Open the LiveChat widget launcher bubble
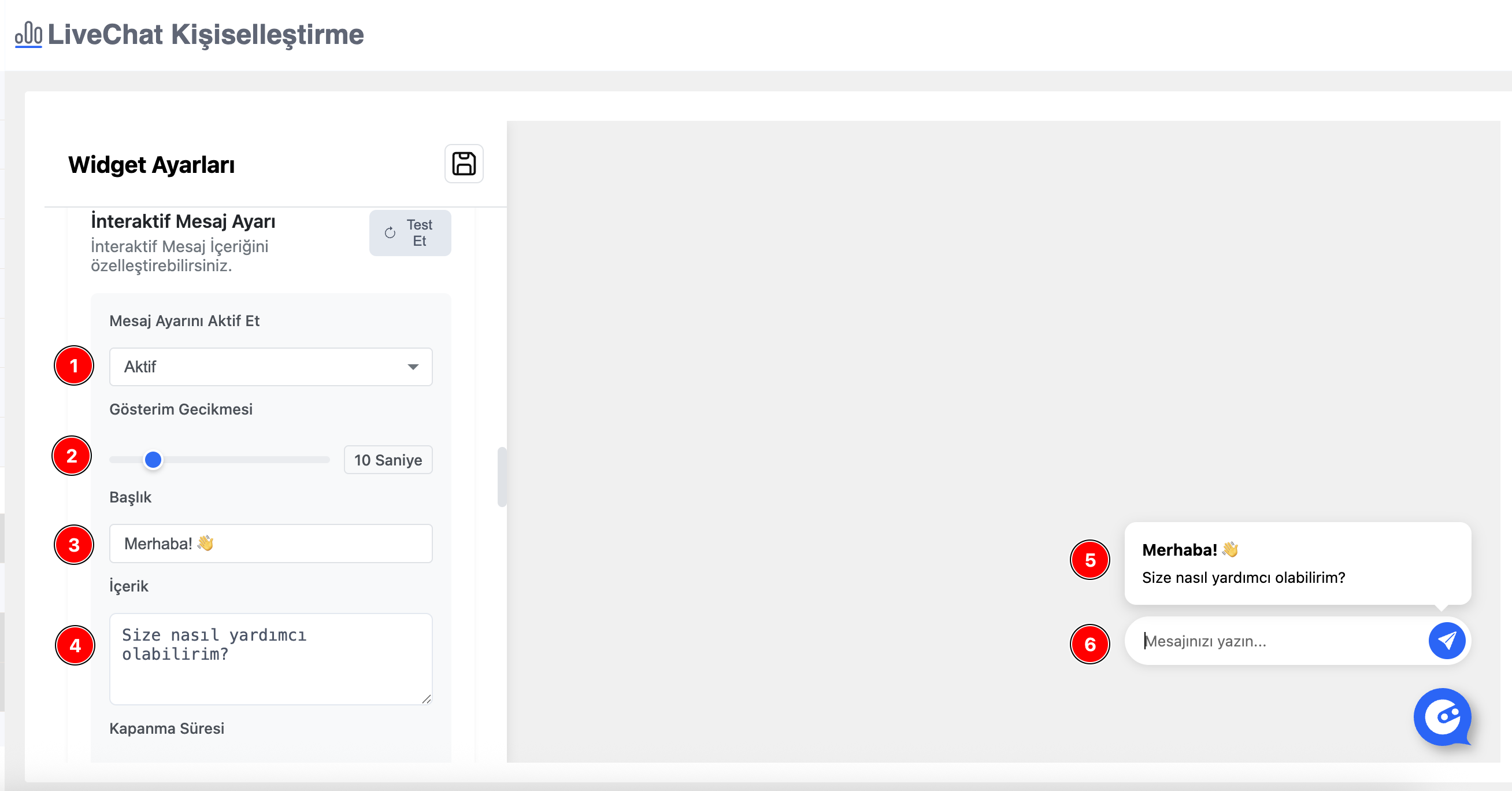The image size is (1512, 791). pyautogui.click(x=1443, y=717)
